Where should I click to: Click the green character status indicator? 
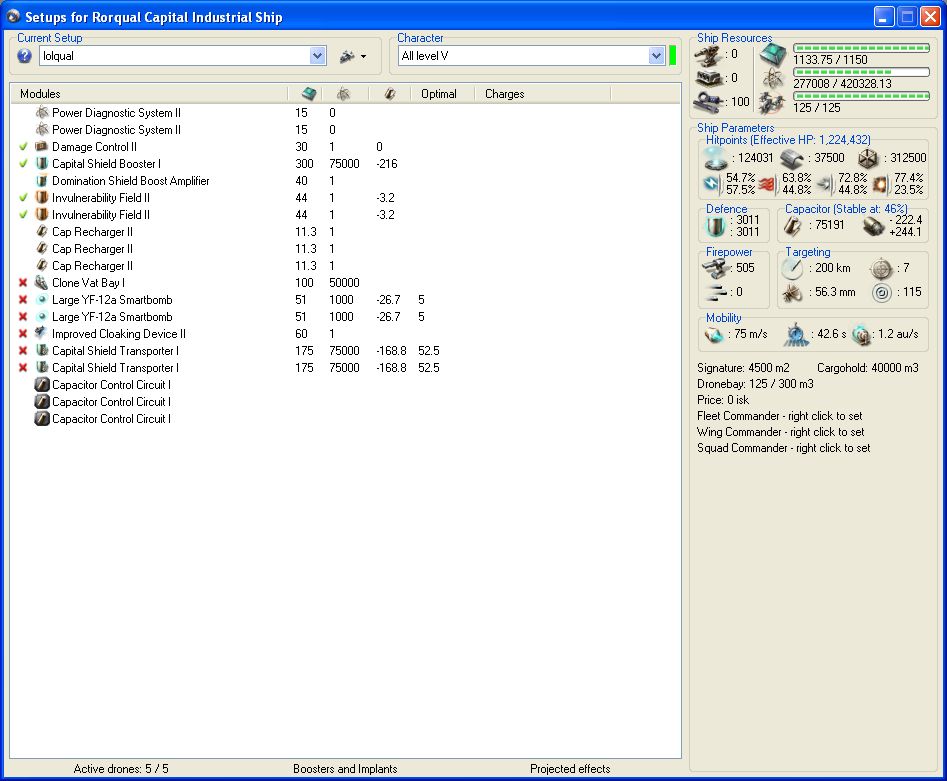[672, 56]
